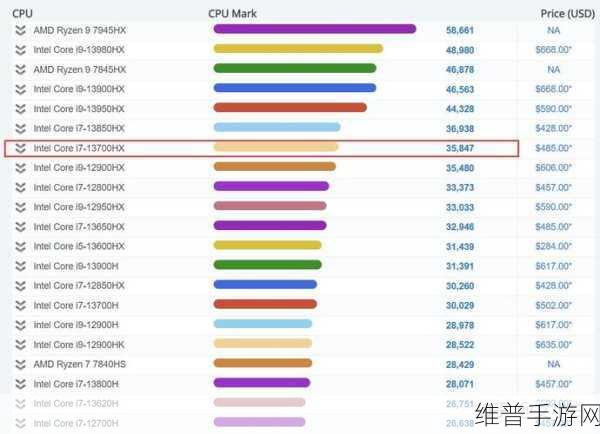Expand the Intel Core i9-12900HX row chevron
600x434 pixels.
(21, 168)
